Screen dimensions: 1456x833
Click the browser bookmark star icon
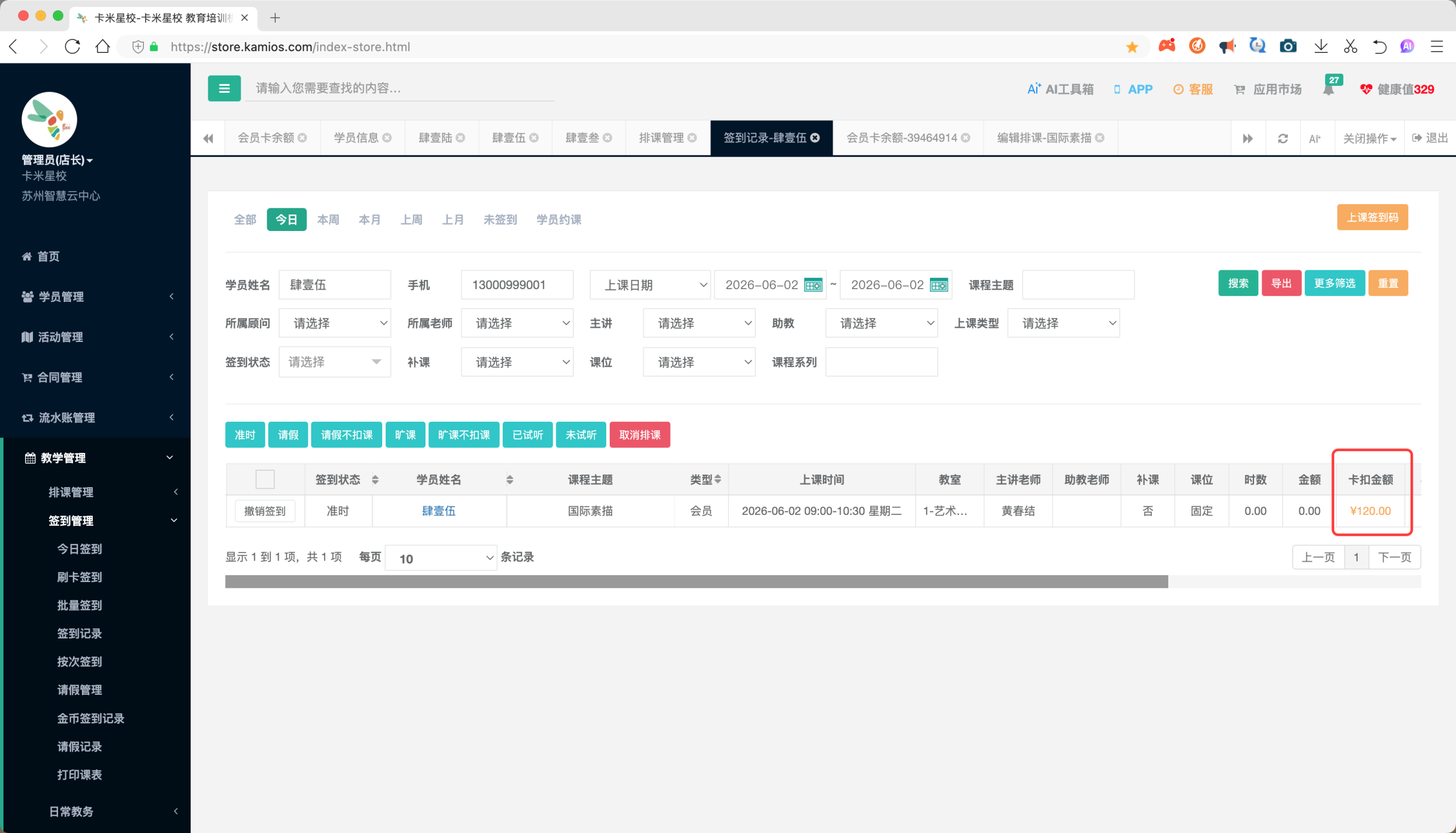click(1132, 47)
